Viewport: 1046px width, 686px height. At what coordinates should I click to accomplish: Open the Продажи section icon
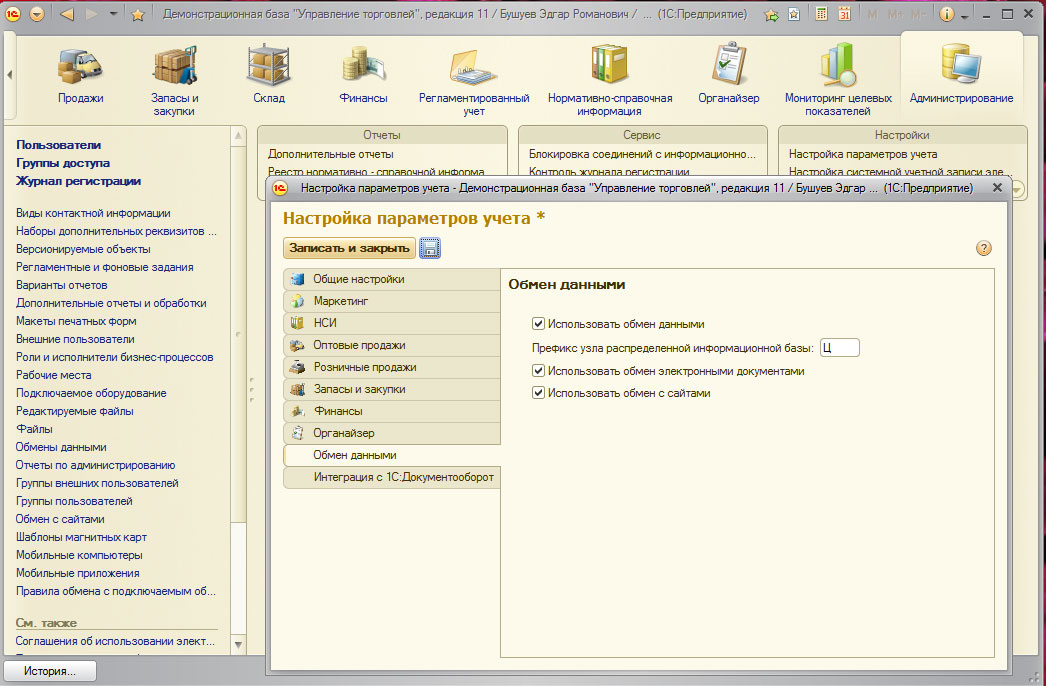tap(80, 72)
